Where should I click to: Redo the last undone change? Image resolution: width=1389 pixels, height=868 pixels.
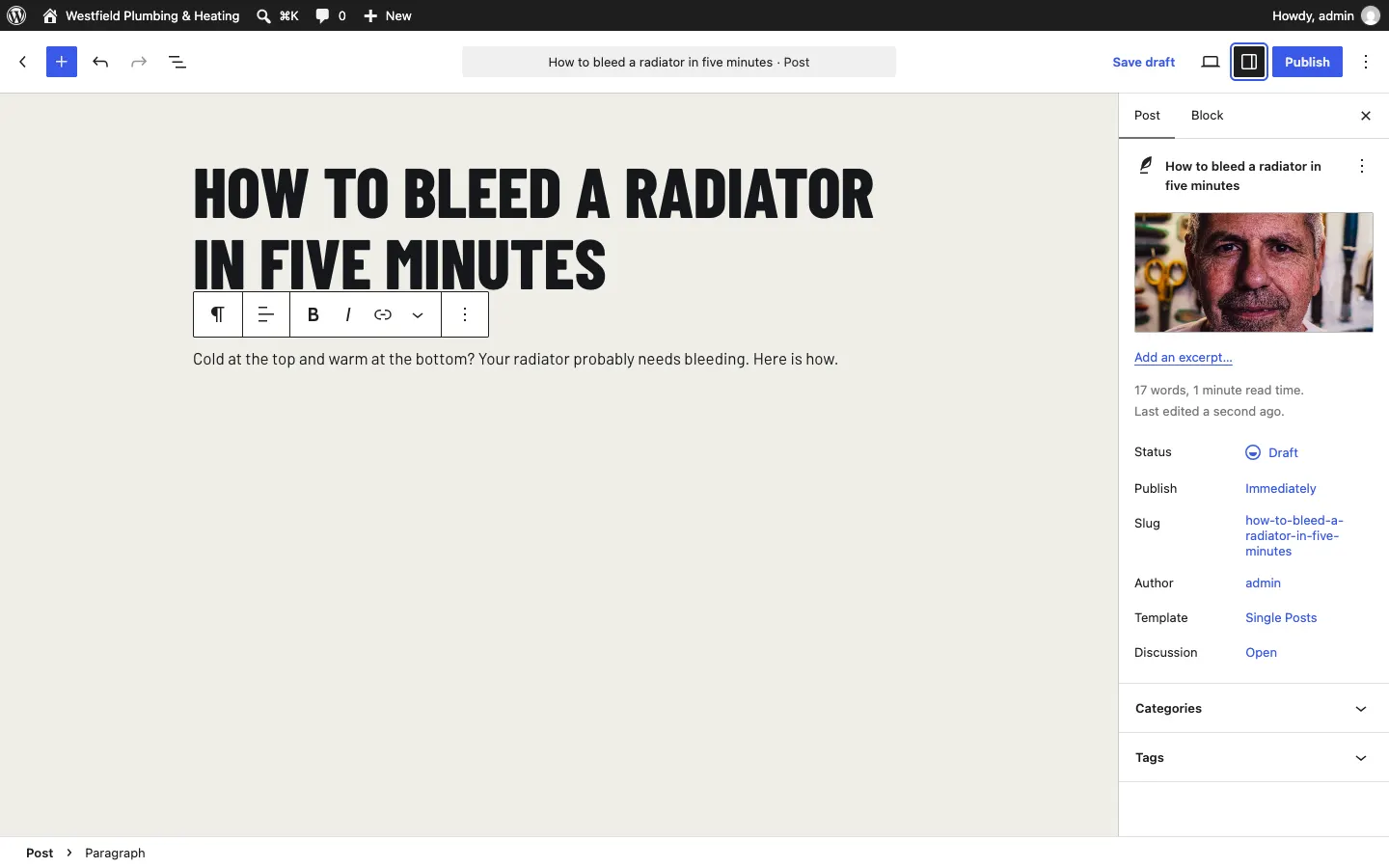pyautogui.click(x=139, y=62)
